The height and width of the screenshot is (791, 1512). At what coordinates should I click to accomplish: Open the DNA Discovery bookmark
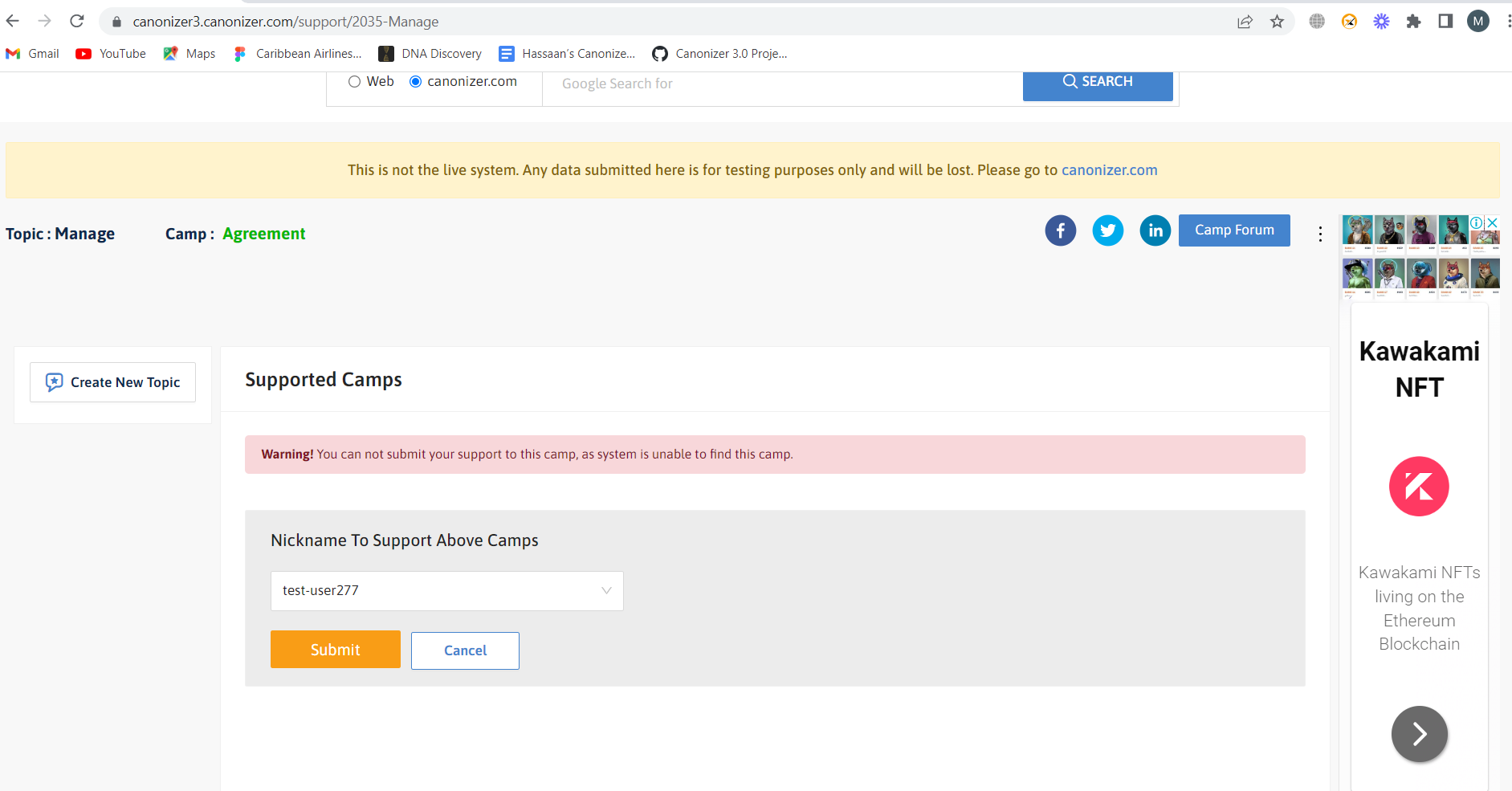point(430,54)
